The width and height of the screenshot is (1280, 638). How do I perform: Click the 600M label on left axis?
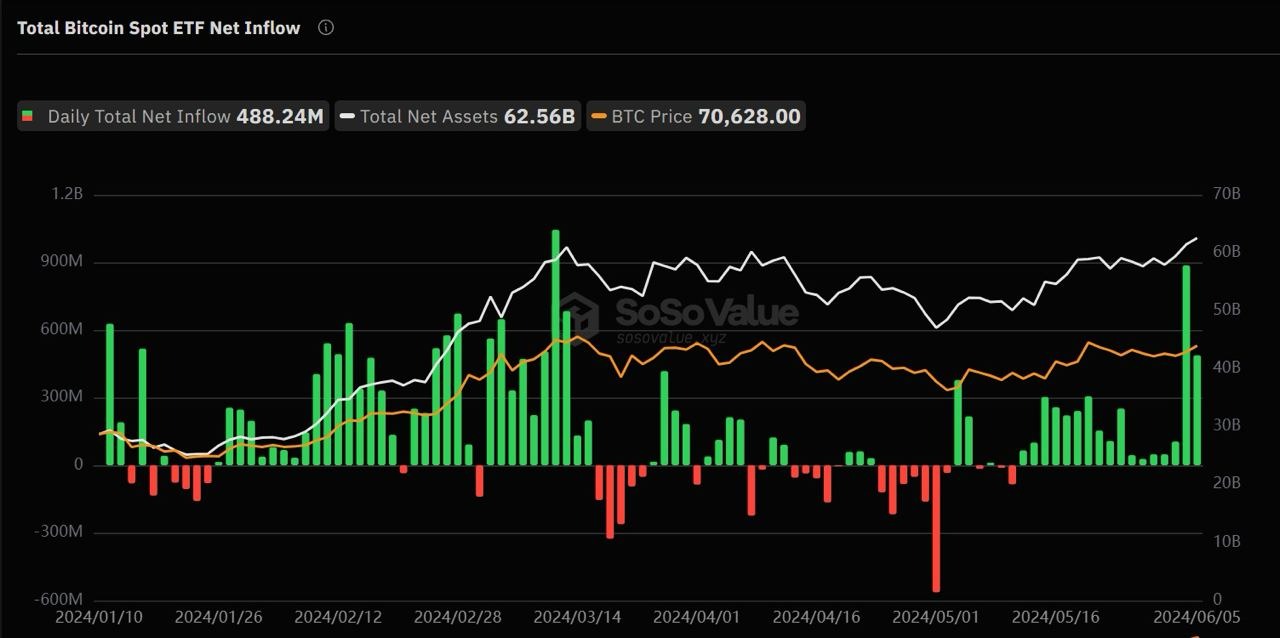pyautogui.click(x=61, y=329)
